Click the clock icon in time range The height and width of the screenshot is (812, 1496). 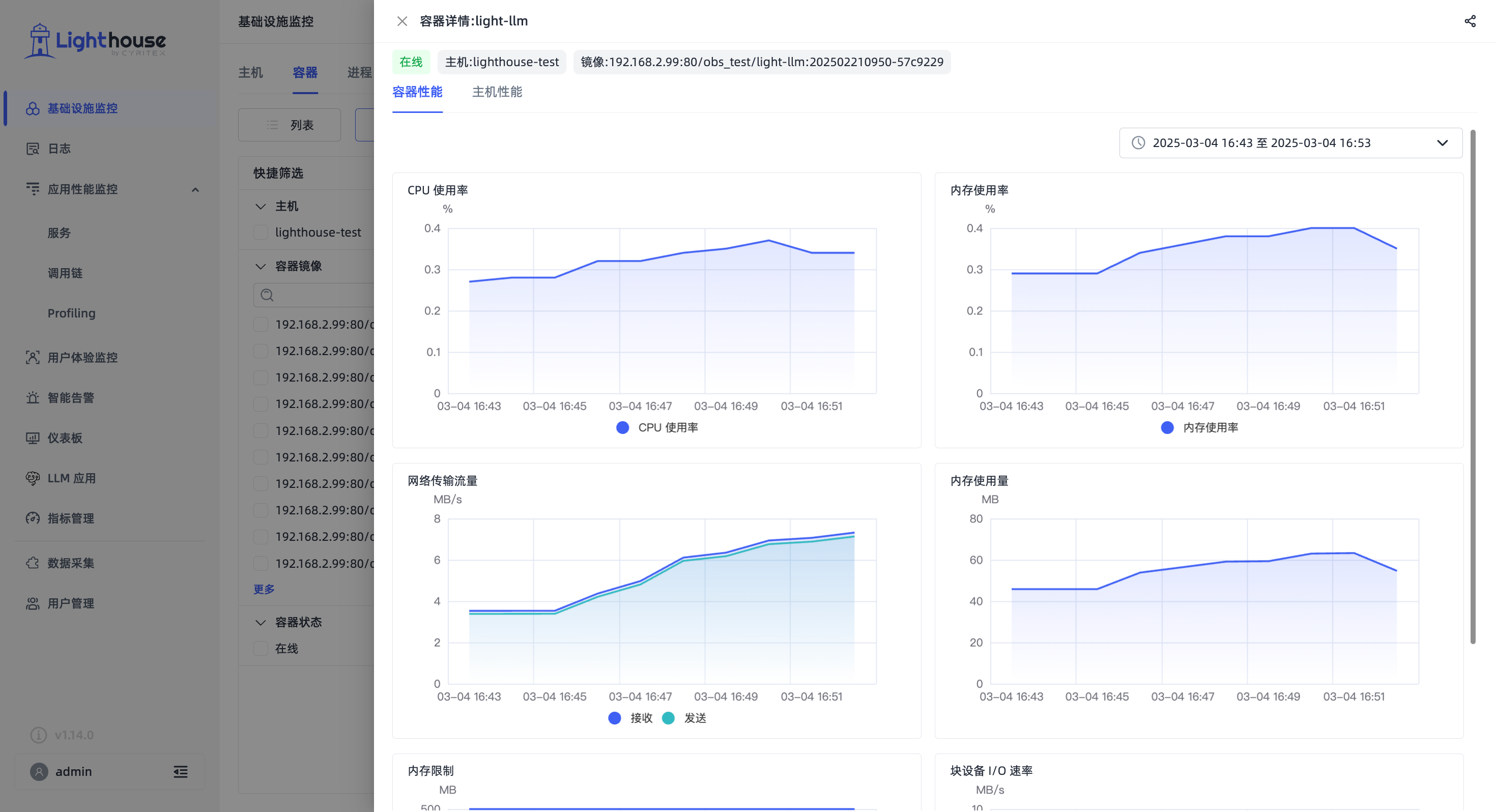[x=1138, y=143]
